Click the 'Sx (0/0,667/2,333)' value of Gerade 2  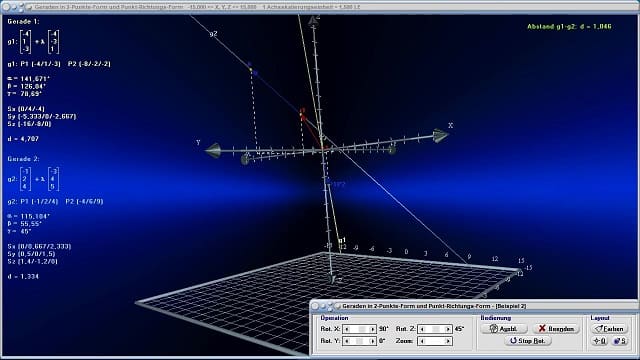point(39,247)
